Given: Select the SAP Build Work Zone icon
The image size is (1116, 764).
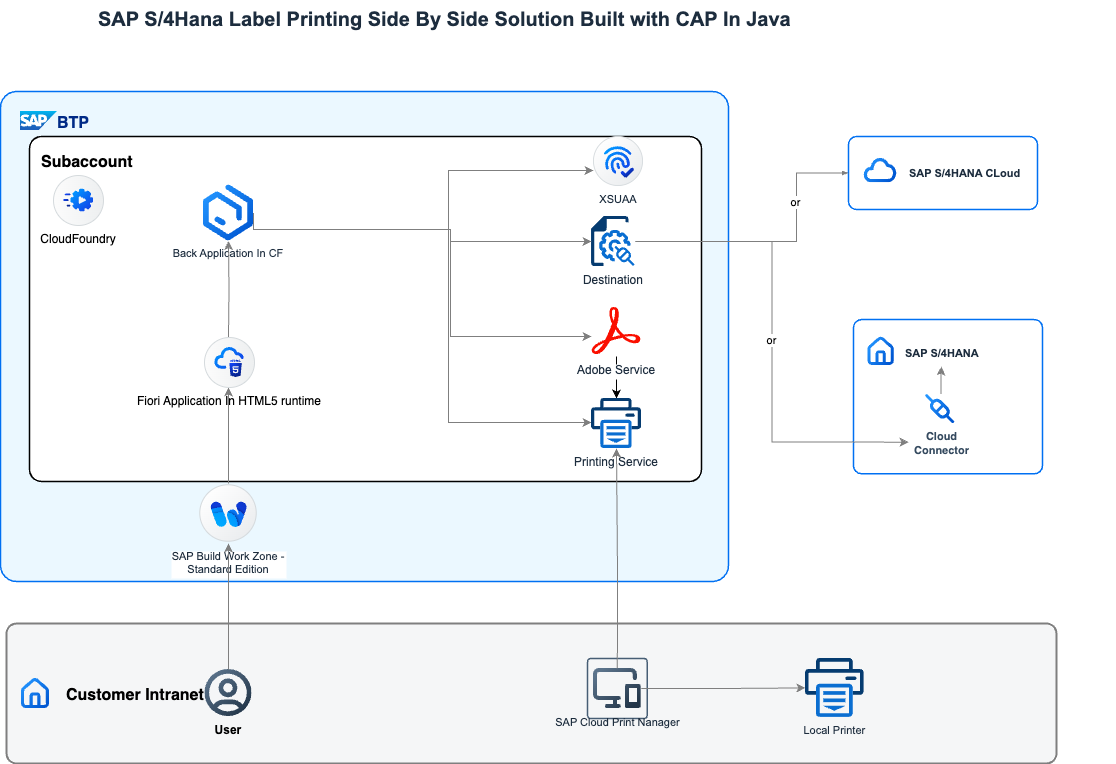Looking at the screenshot, I should coord(228,513).
